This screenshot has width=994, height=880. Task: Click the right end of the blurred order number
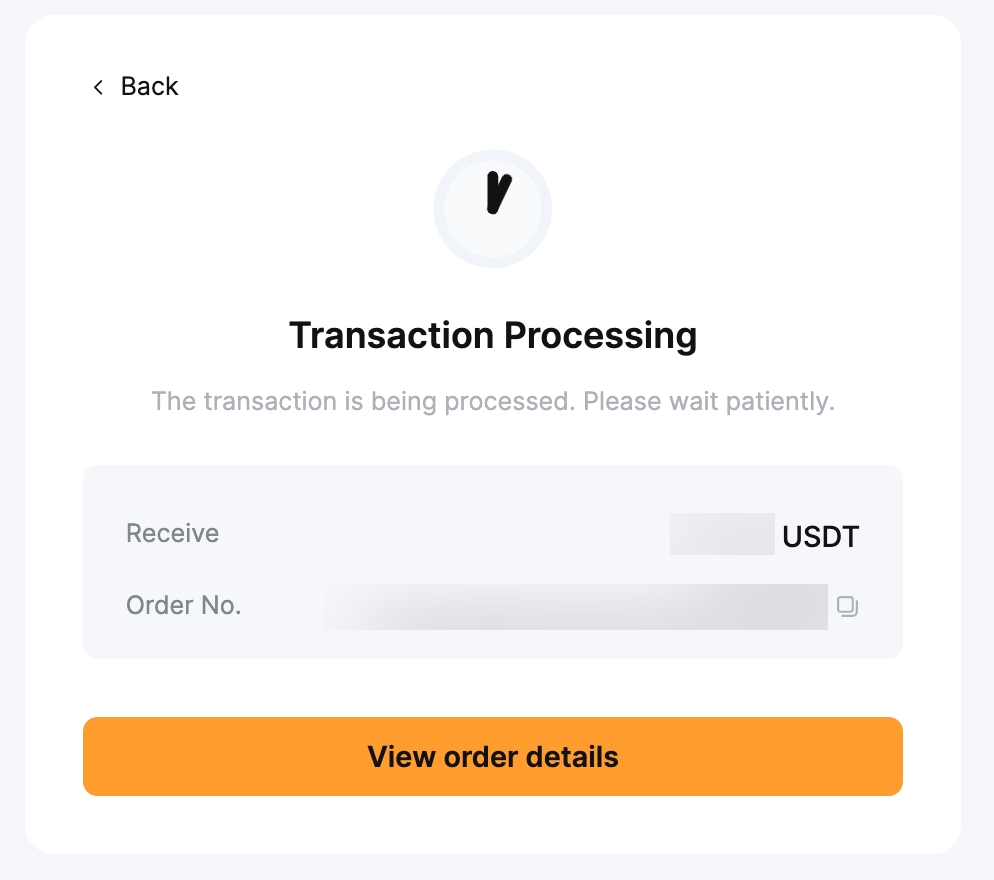coord(800,606)
